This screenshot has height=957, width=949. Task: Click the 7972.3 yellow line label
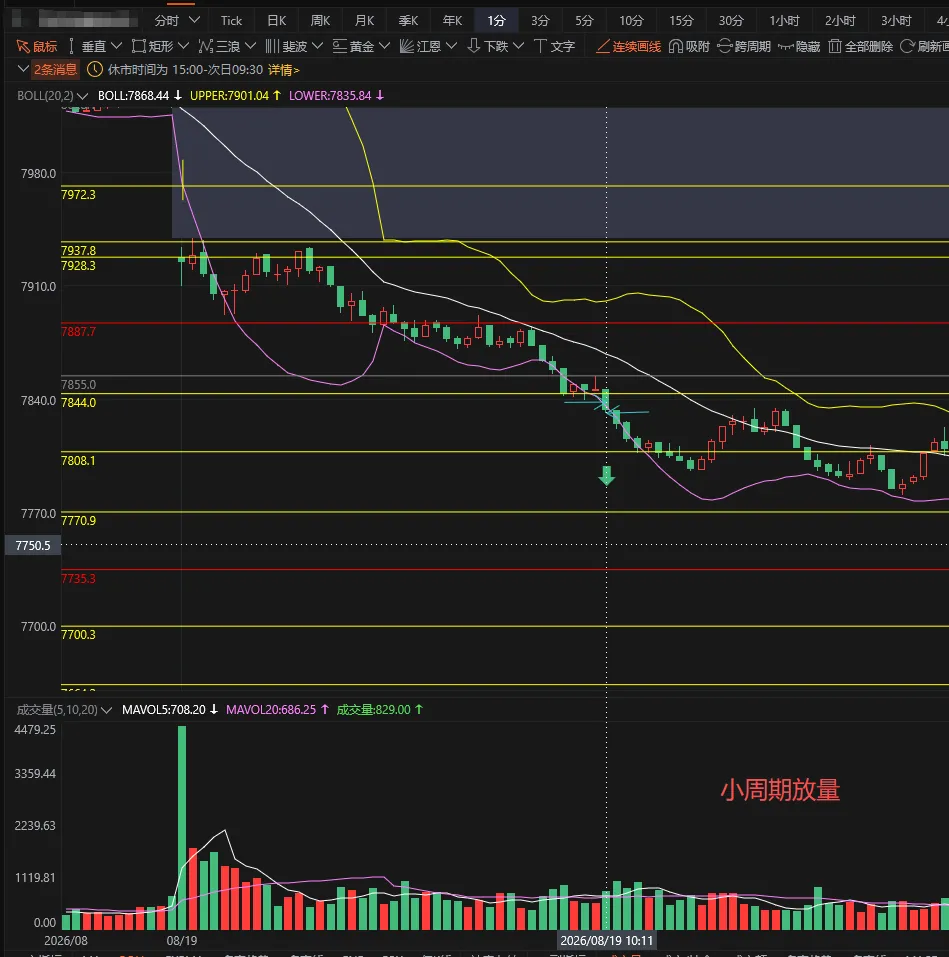[78, 195]
